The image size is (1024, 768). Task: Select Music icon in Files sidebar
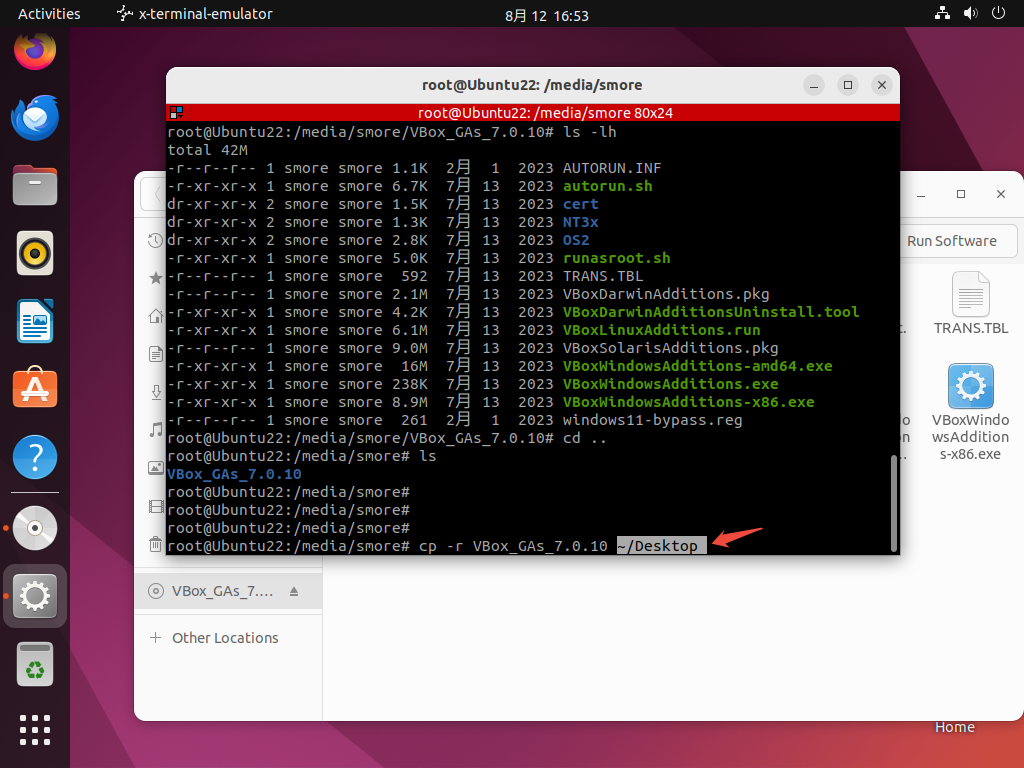pos(155,430)
